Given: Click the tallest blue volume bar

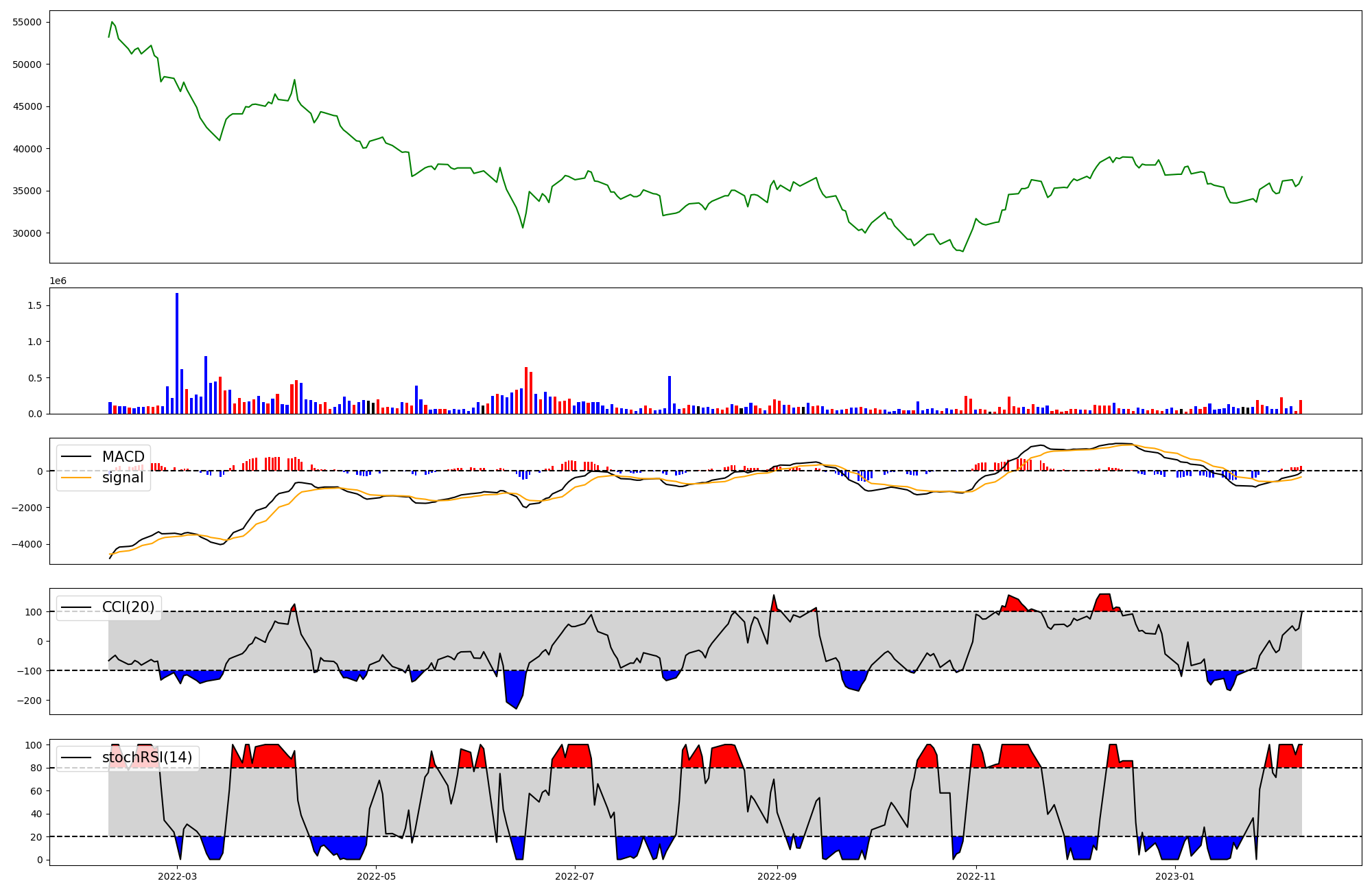Looking at the screenshot, I should click(177, 353).
